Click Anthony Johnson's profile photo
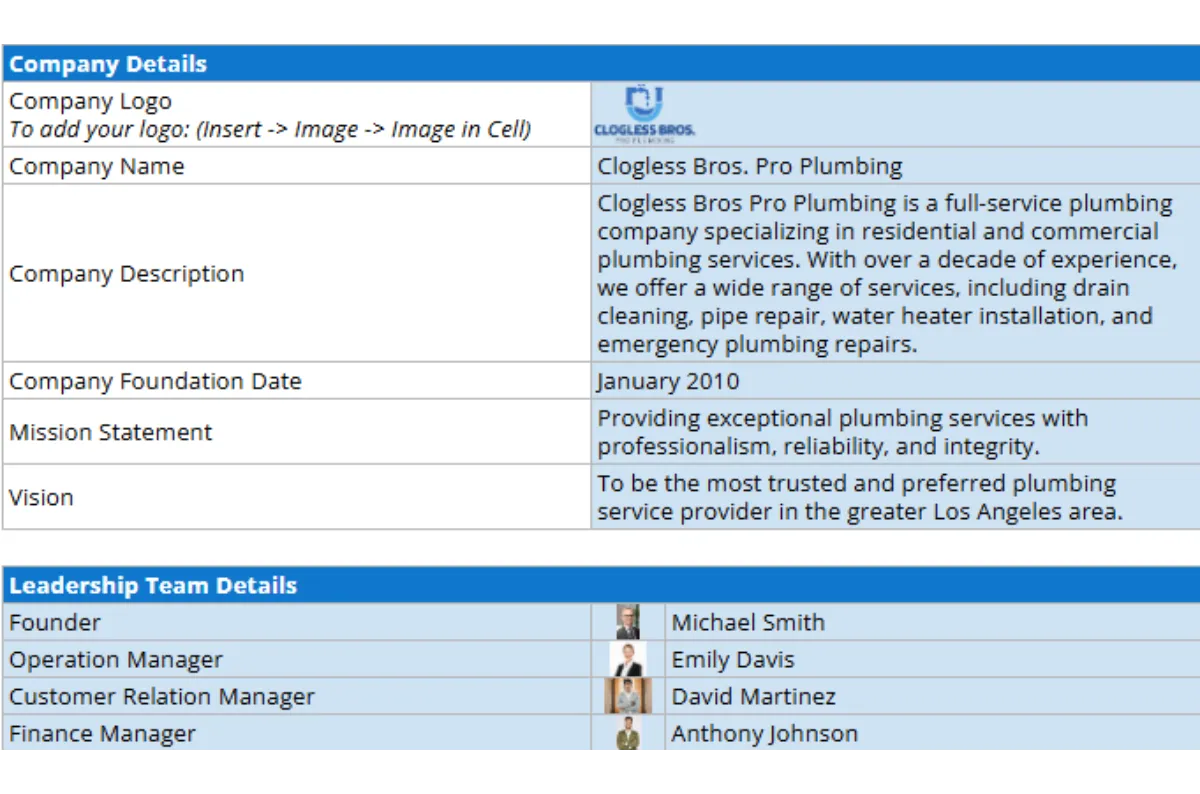 [x=628, y=733]
